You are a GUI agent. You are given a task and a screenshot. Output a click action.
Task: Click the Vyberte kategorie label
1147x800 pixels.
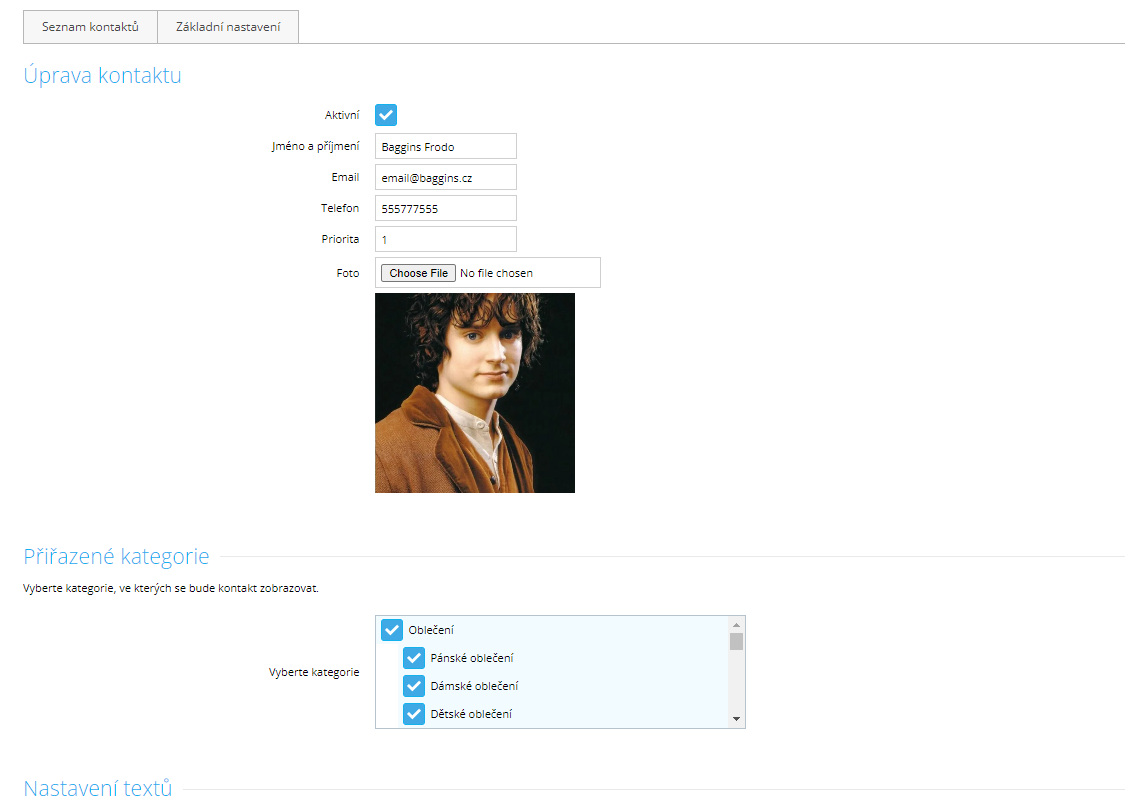(x=314, y=672)
